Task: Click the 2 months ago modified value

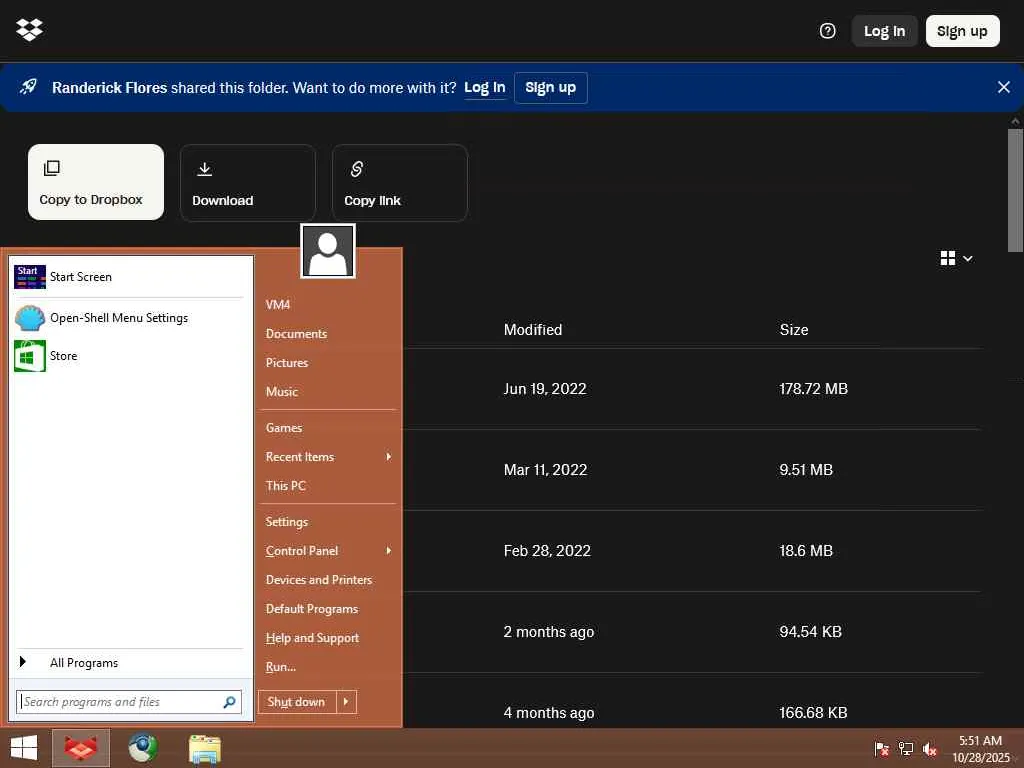Action: (549, 632)
